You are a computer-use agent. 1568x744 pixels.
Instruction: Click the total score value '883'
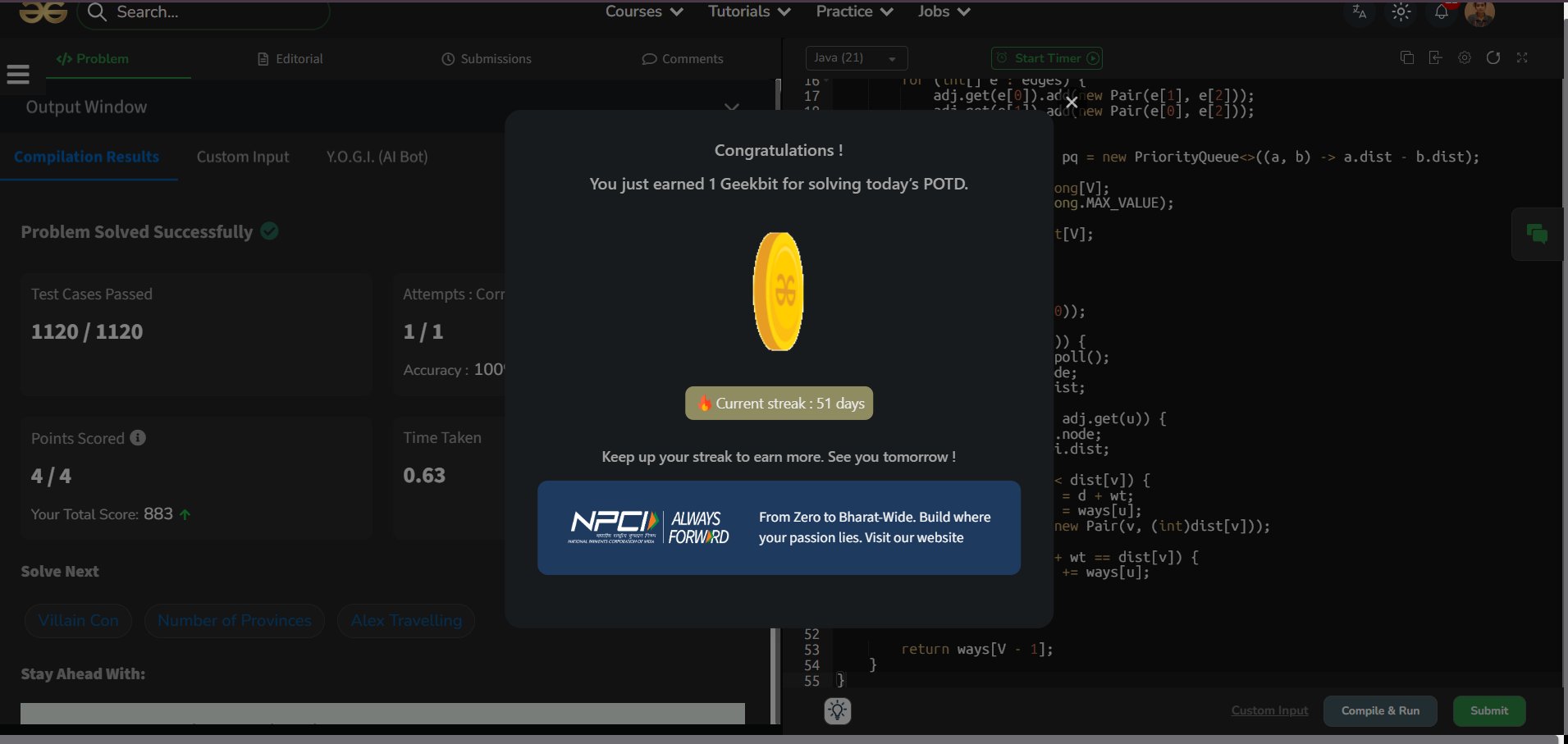tap(158, 514)
